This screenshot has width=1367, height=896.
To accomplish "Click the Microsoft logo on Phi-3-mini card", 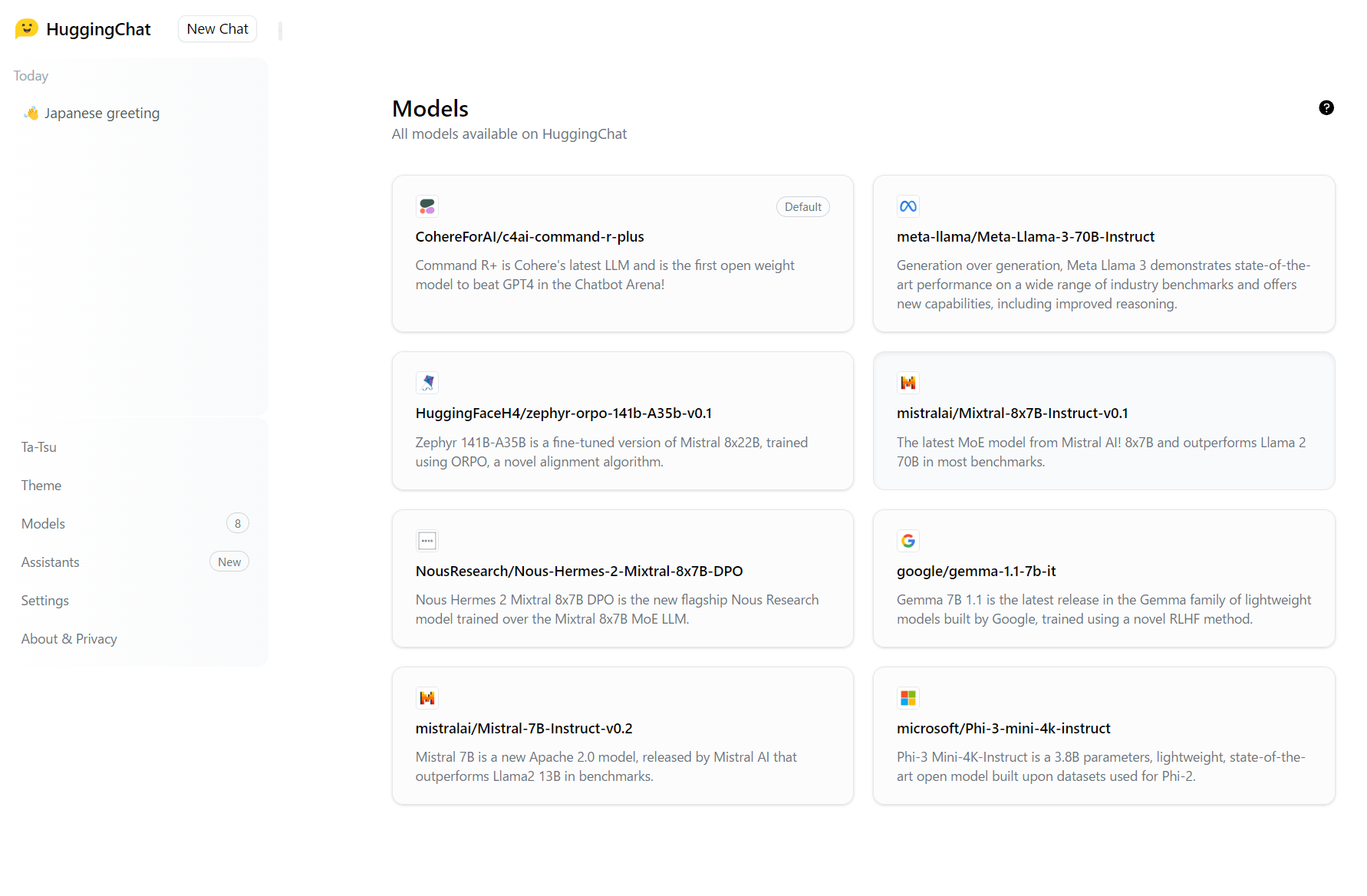I will (908, 697).
